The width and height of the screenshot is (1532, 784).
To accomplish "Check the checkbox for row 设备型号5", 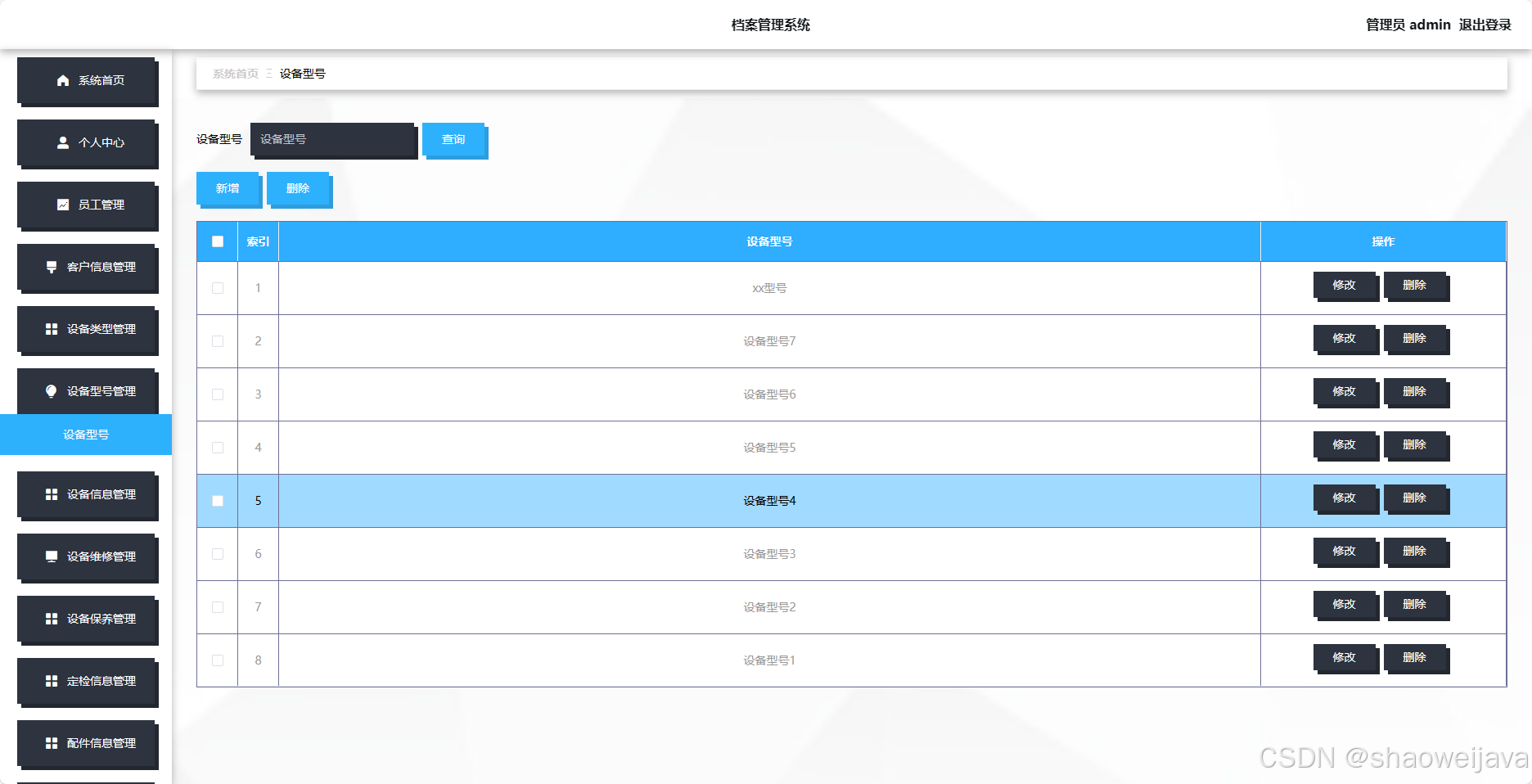I will tap(218, 448).
